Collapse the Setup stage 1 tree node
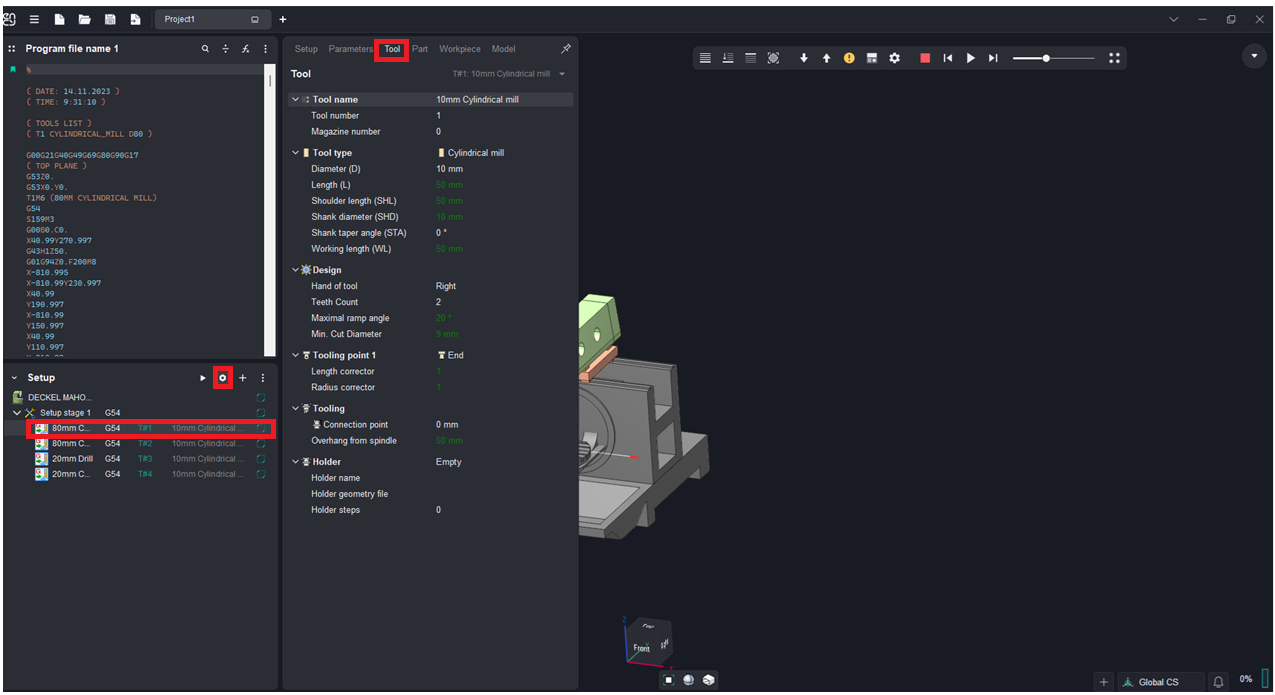Viewport: 1275px width, 695px height. [x=17, y=413]
